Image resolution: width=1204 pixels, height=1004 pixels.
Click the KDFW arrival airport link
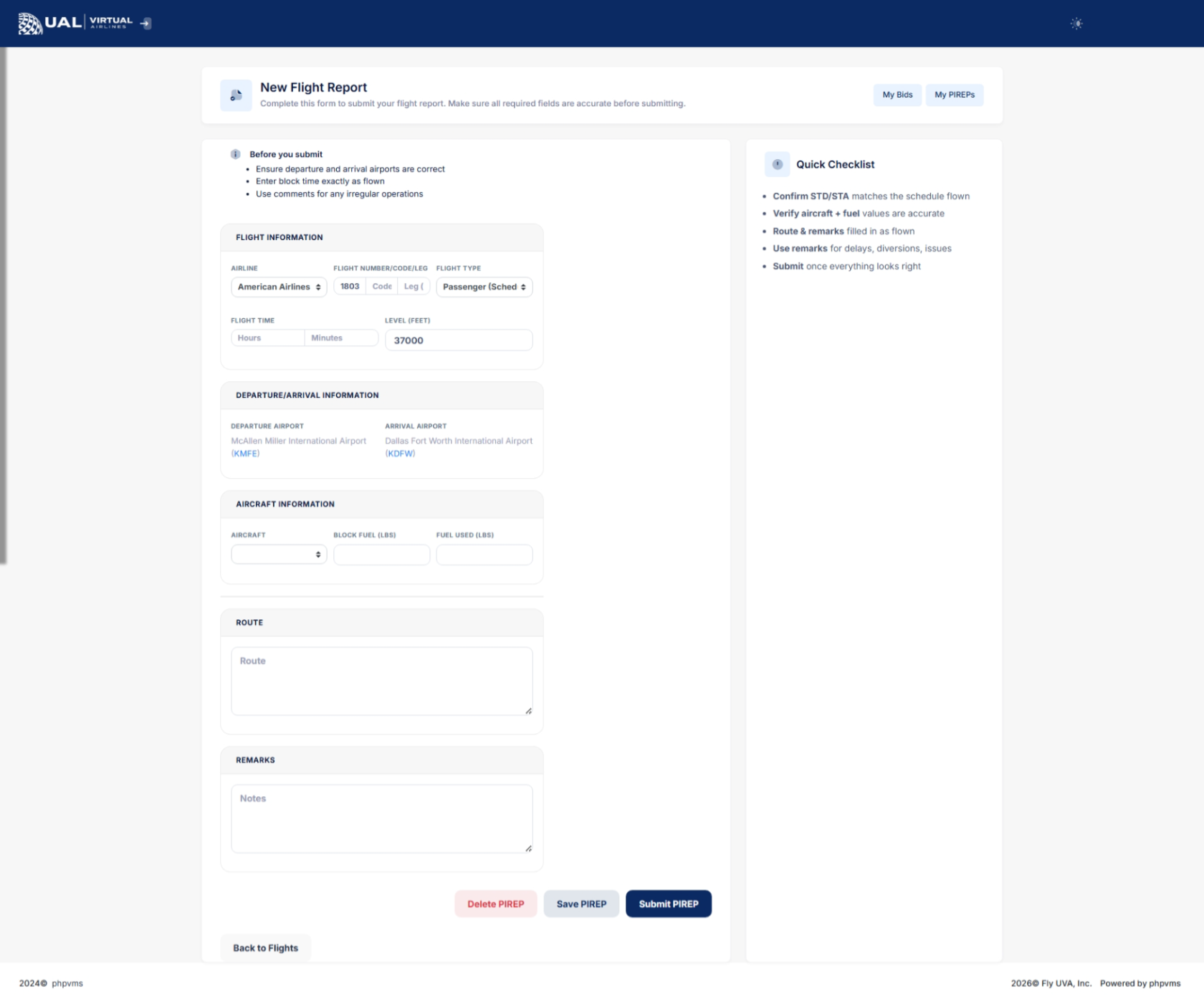point(400,454)
